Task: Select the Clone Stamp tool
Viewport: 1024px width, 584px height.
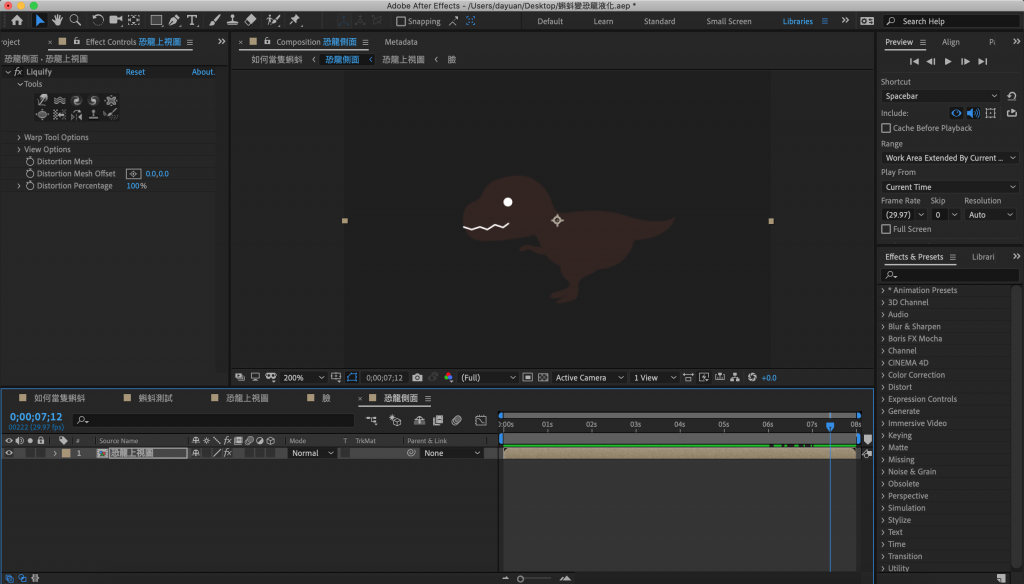Action: [231, 20]
